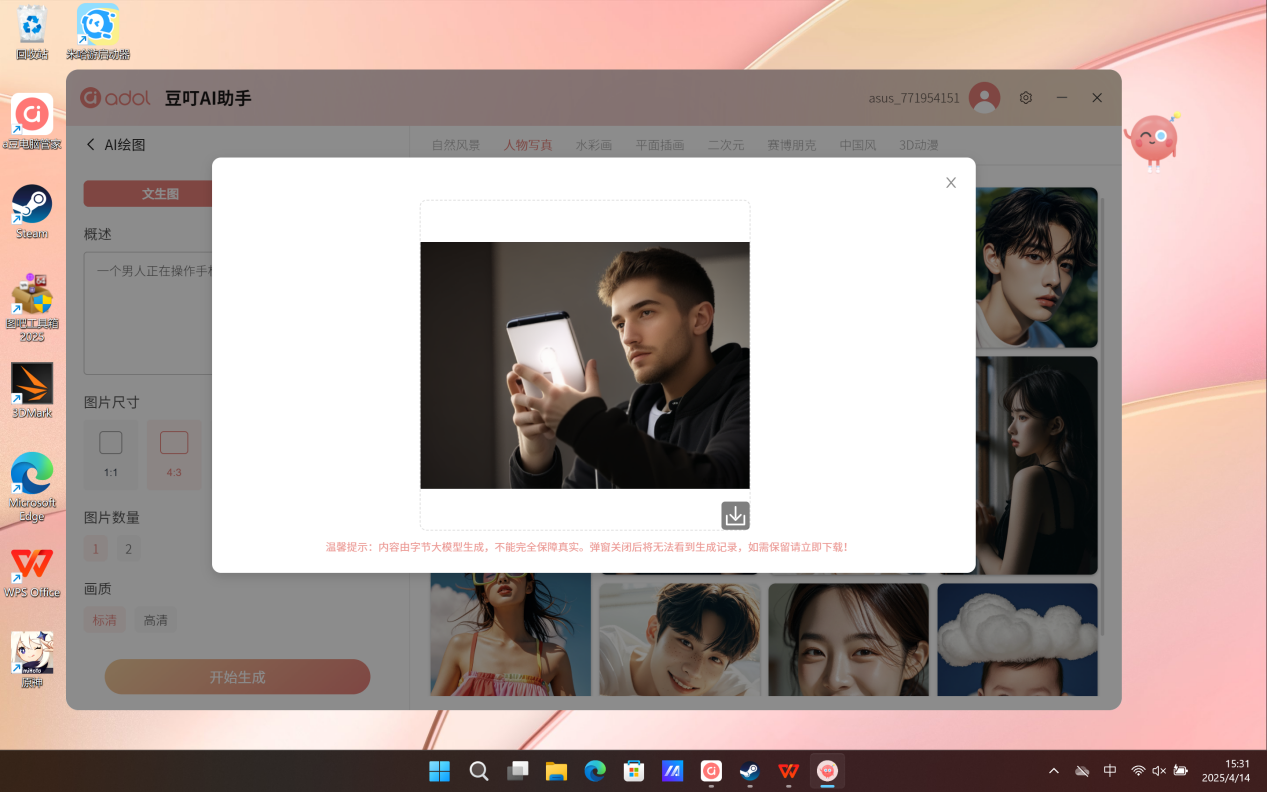
Task: Open Microsoft Store from the taskbar
Action: [x=634, y=771]
